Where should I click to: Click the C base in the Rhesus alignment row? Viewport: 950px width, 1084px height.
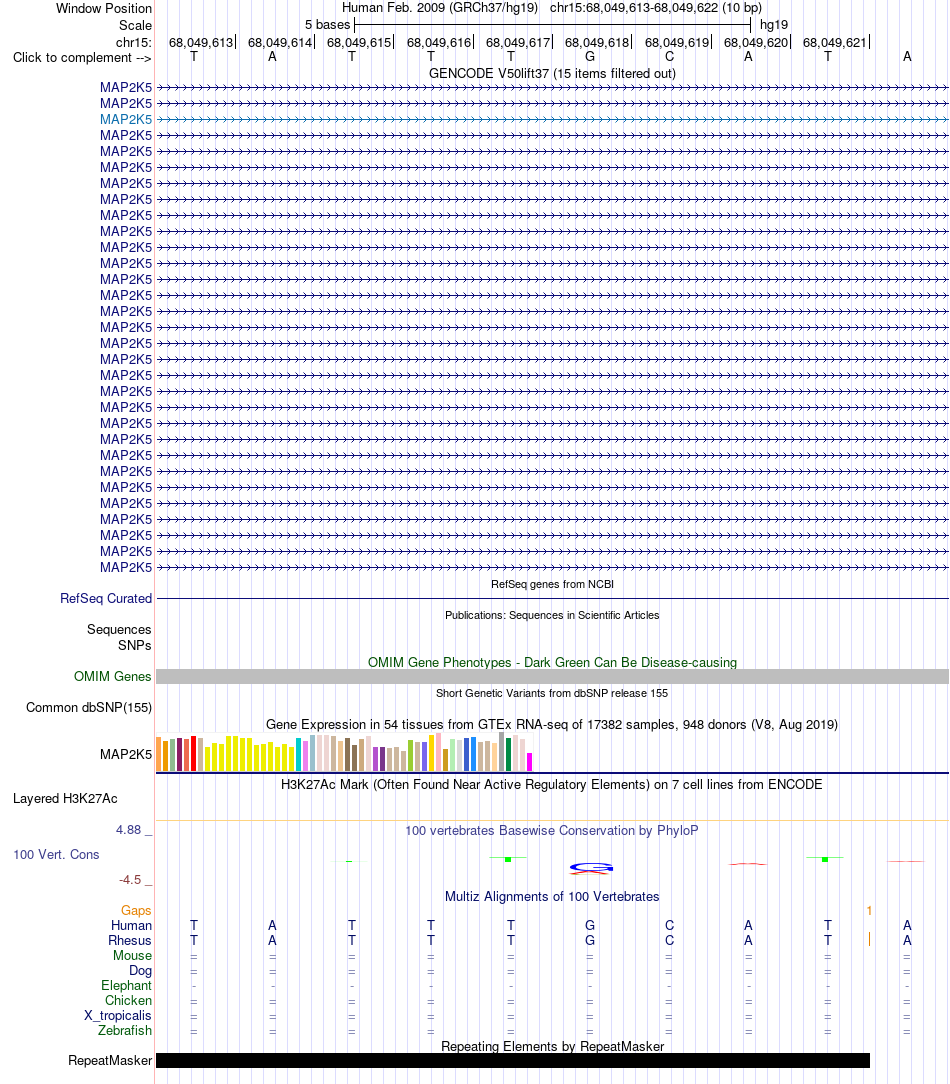[x=669, y=940]
